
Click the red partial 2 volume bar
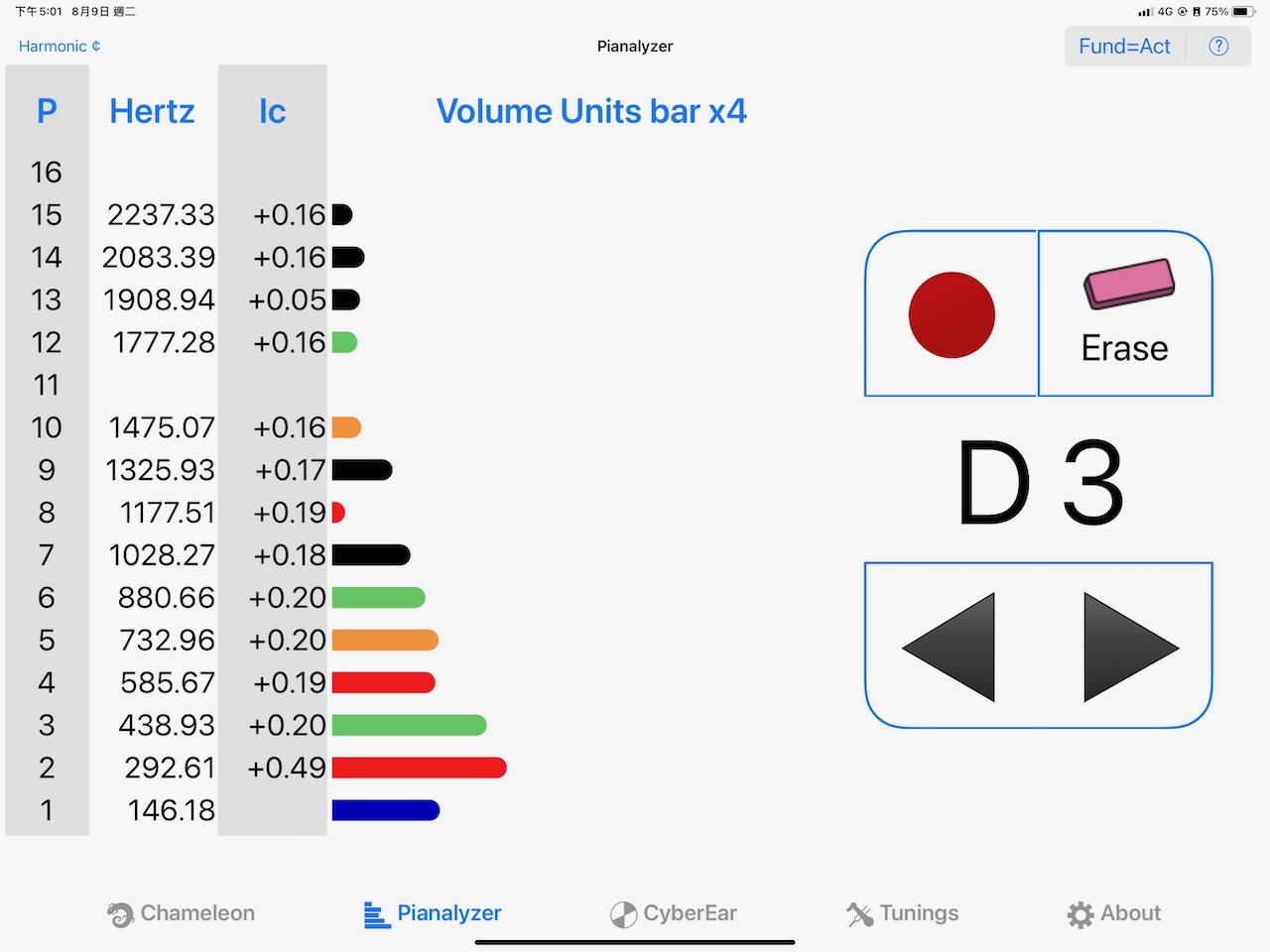click(x=419, y=768)
